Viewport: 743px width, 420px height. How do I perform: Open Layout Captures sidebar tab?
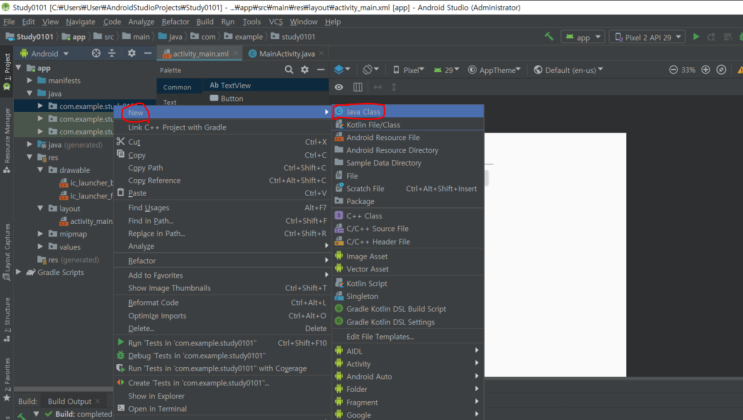click(7, 252)
